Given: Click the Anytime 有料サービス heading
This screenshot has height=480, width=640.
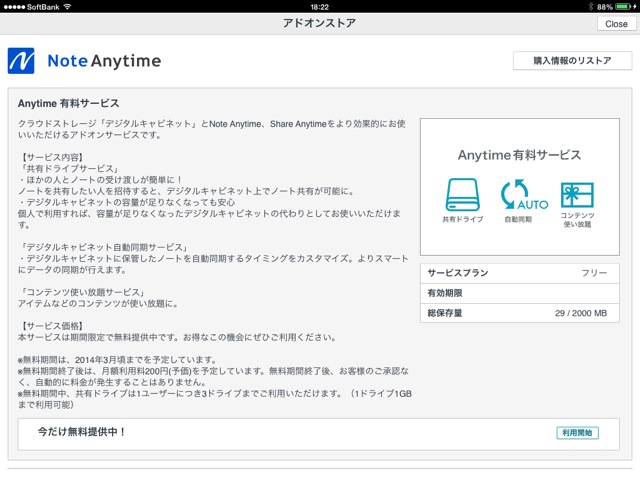Looking at the screenshot, I should point(69,103).
